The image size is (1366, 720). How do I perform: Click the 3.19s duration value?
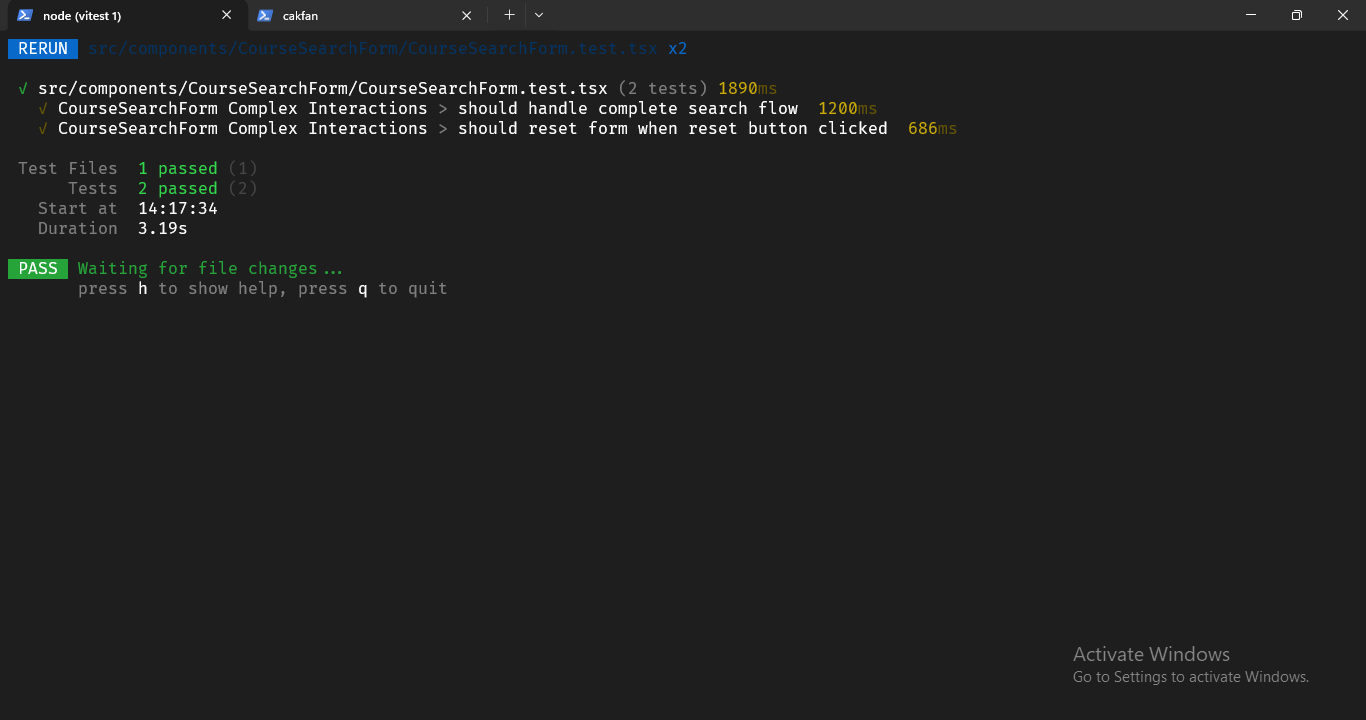[x=162, y=228]
